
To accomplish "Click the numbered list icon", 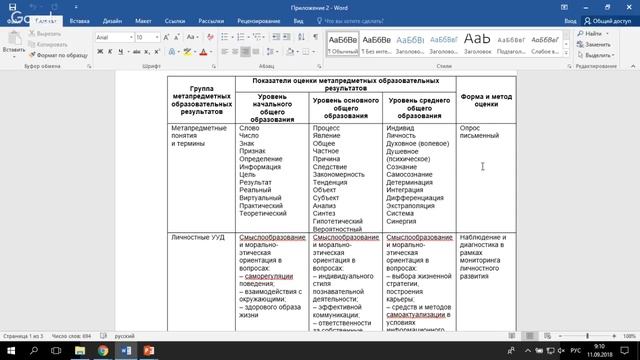I will coord(241,37).
